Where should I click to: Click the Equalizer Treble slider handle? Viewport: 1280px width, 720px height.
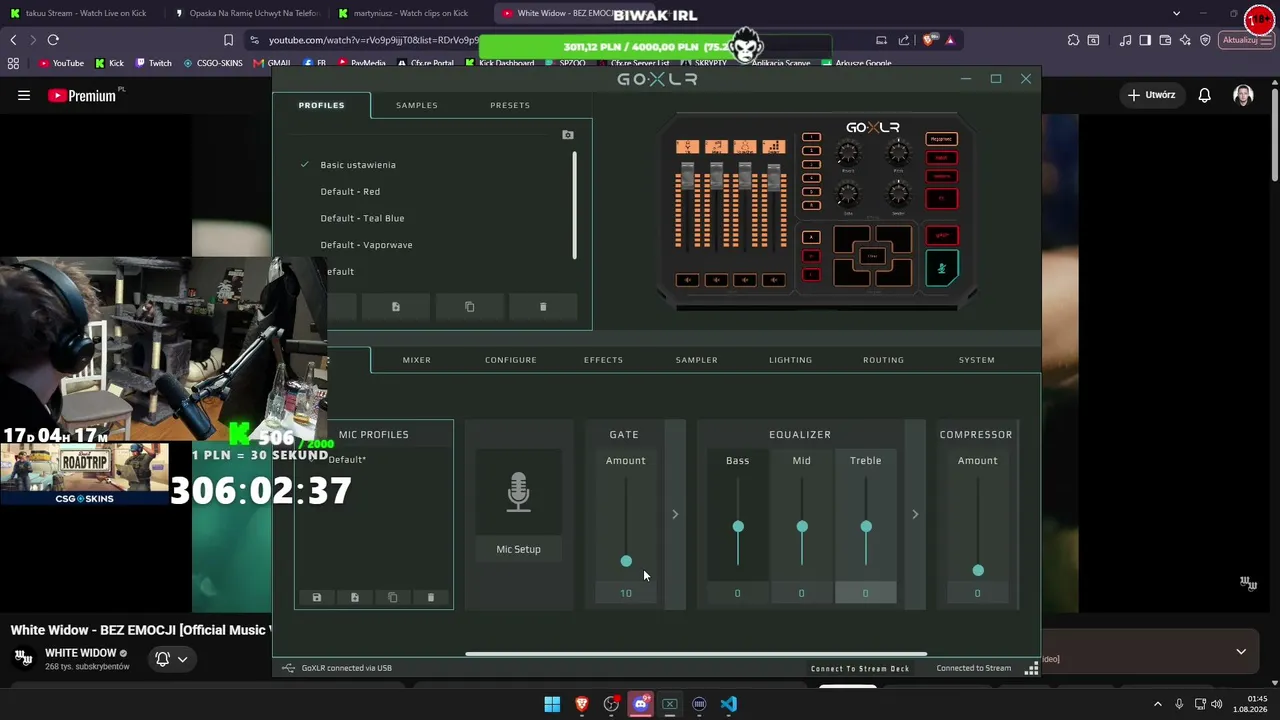pyautogui.click(x=866, y=527)
